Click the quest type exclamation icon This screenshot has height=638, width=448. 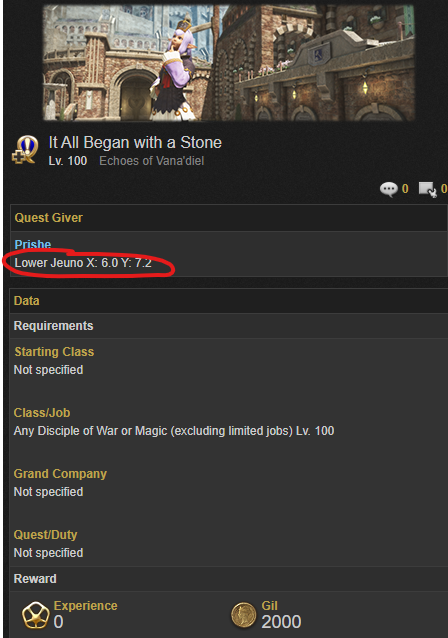pyautogui.click(x=25, y=150)
